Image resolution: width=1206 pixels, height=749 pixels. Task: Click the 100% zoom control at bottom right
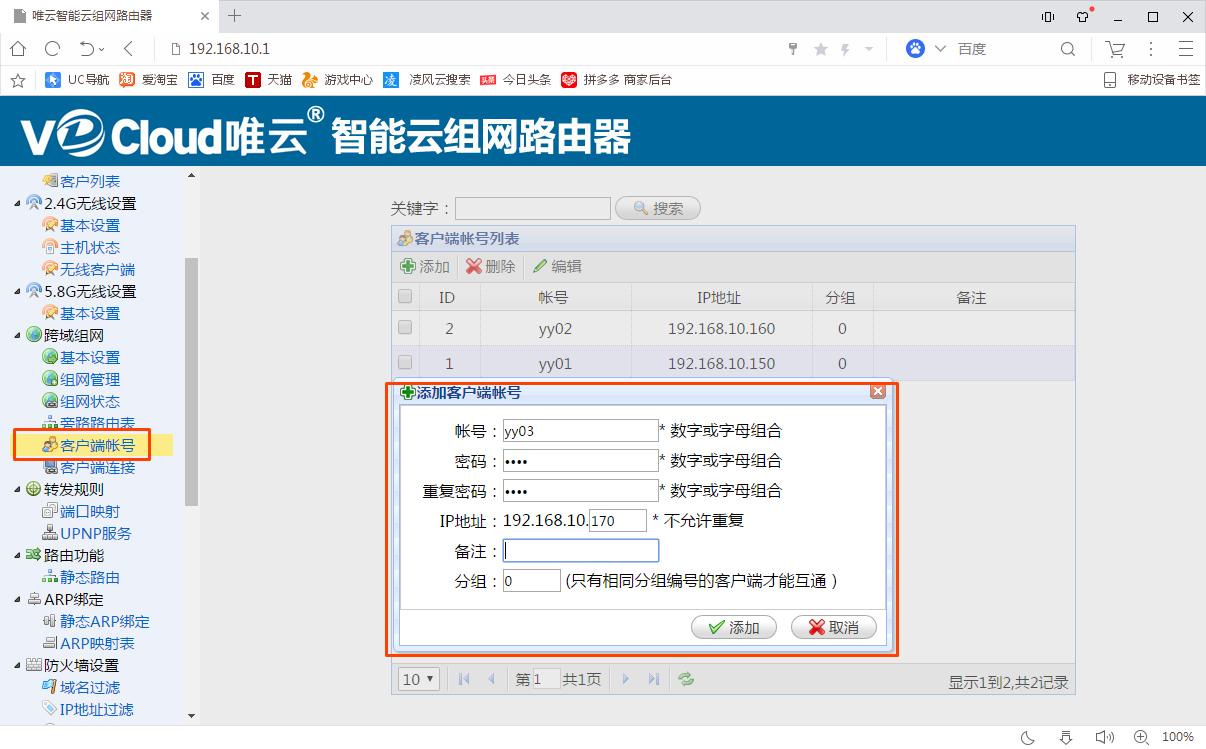click(1180, 737)
